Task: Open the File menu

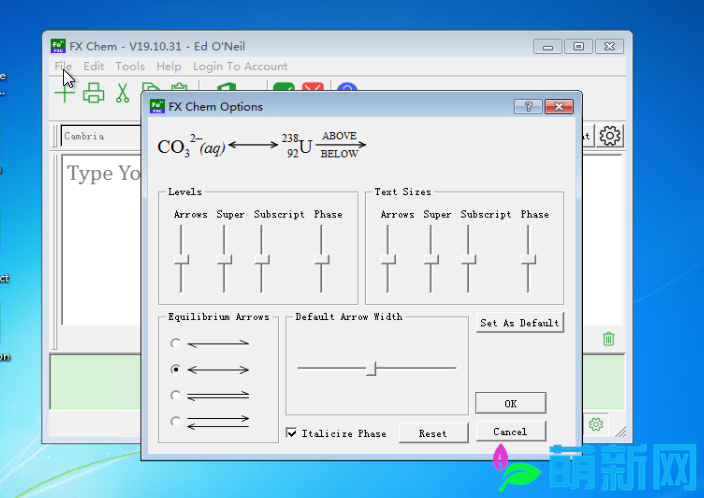Action: (x=63, y=66)
